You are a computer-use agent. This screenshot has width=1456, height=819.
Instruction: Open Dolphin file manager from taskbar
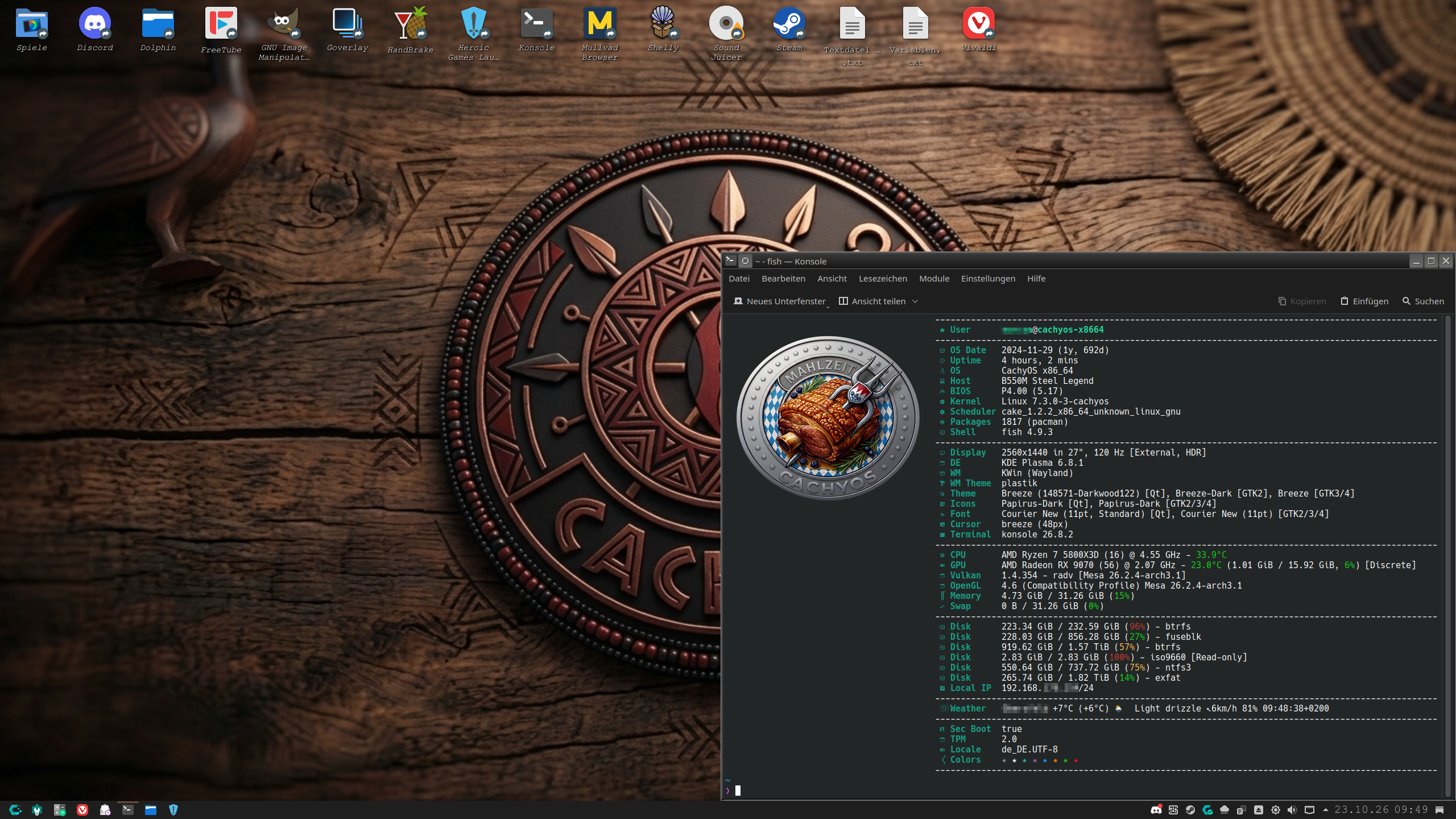[x=151, y=810]
